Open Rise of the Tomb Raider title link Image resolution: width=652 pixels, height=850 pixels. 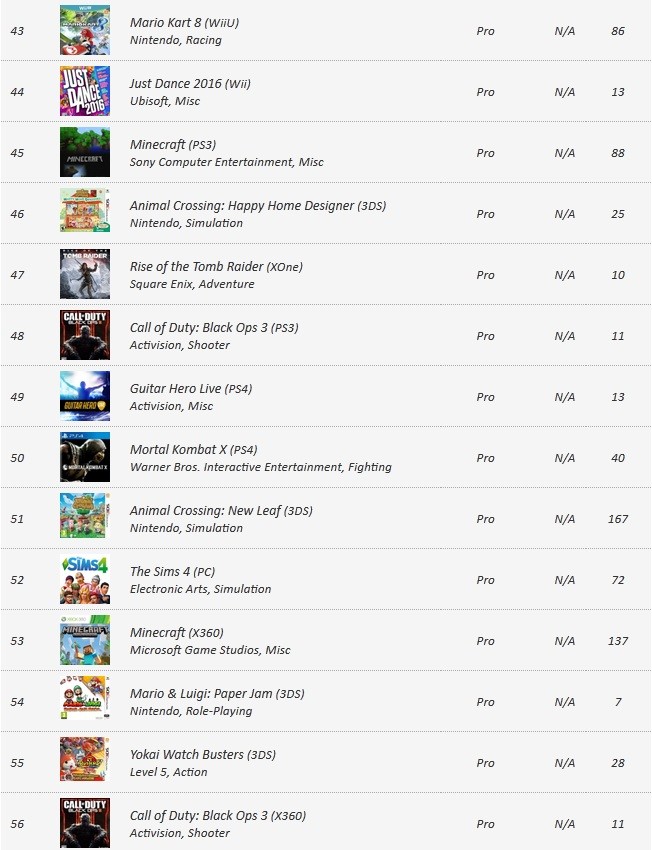click(x=216, y=267)
